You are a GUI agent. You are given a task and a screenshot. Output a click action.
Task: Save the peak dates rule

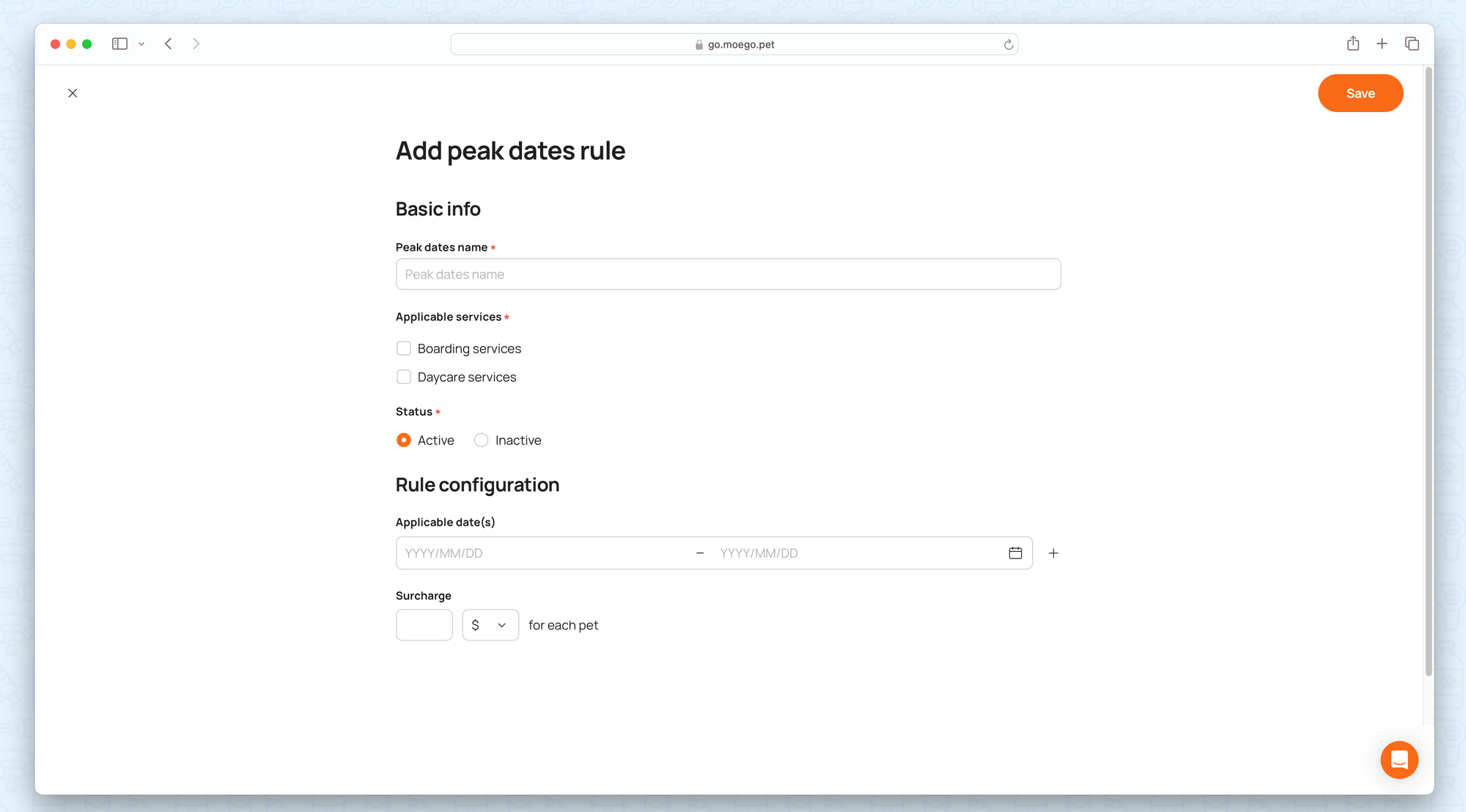pos(1360,93)
